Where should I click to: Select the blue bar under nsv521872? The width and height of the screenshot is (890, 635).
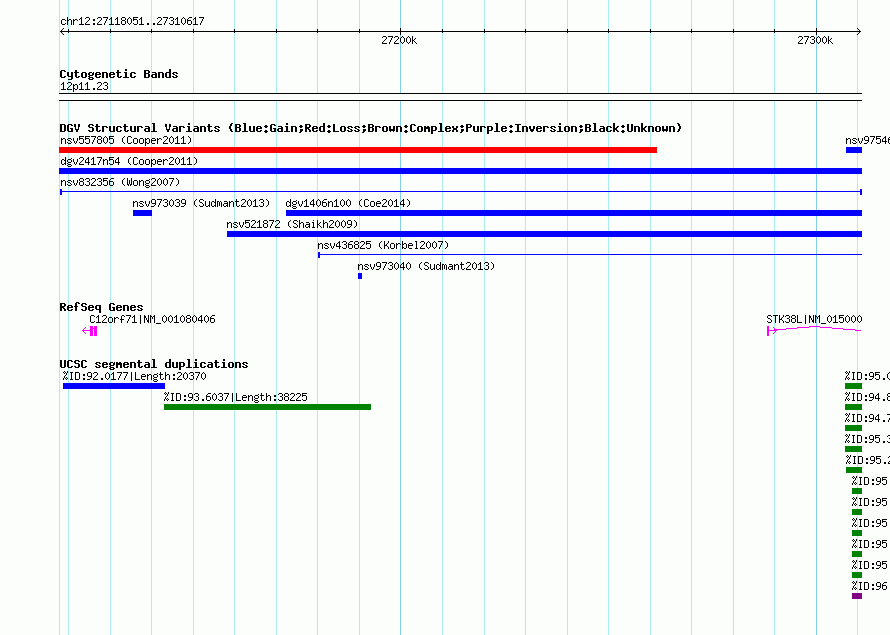point(544,234)
